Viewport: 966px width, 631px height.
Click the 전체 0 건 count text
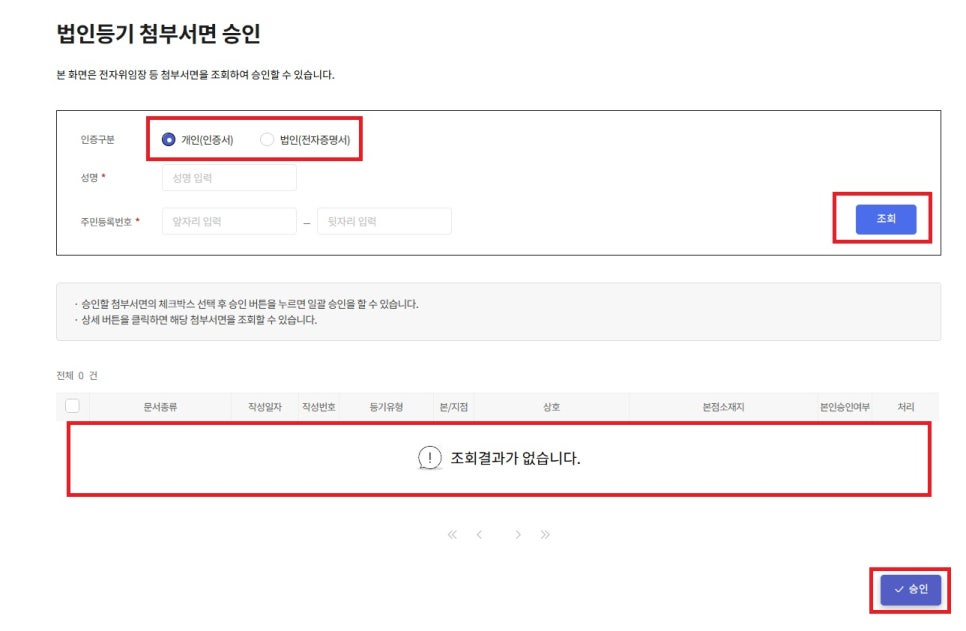(77, 375)
